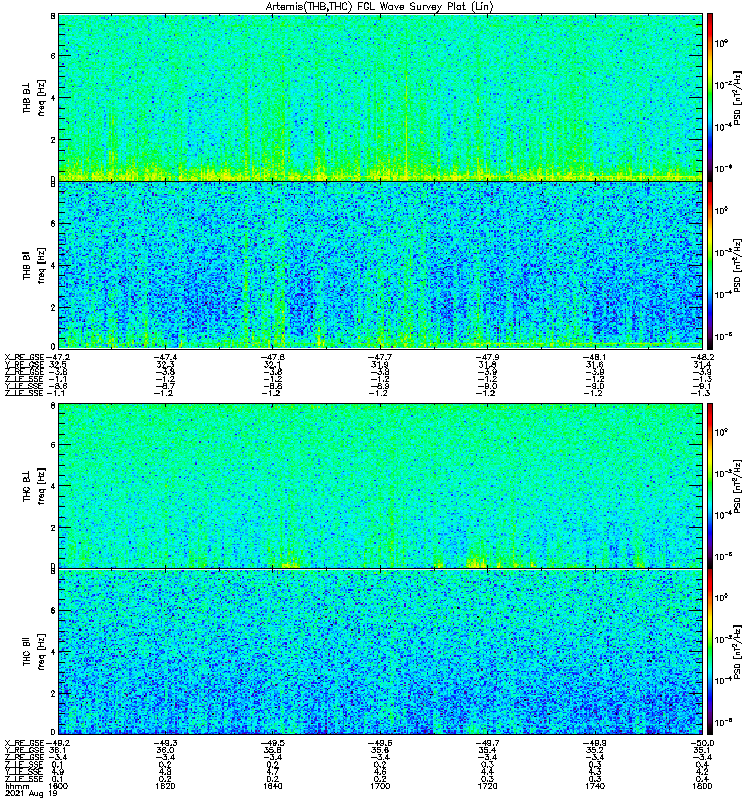Click the THB B⊥ spectrogram panel
The width and height of the screenshot is (750, 800).
pos(380,97)
